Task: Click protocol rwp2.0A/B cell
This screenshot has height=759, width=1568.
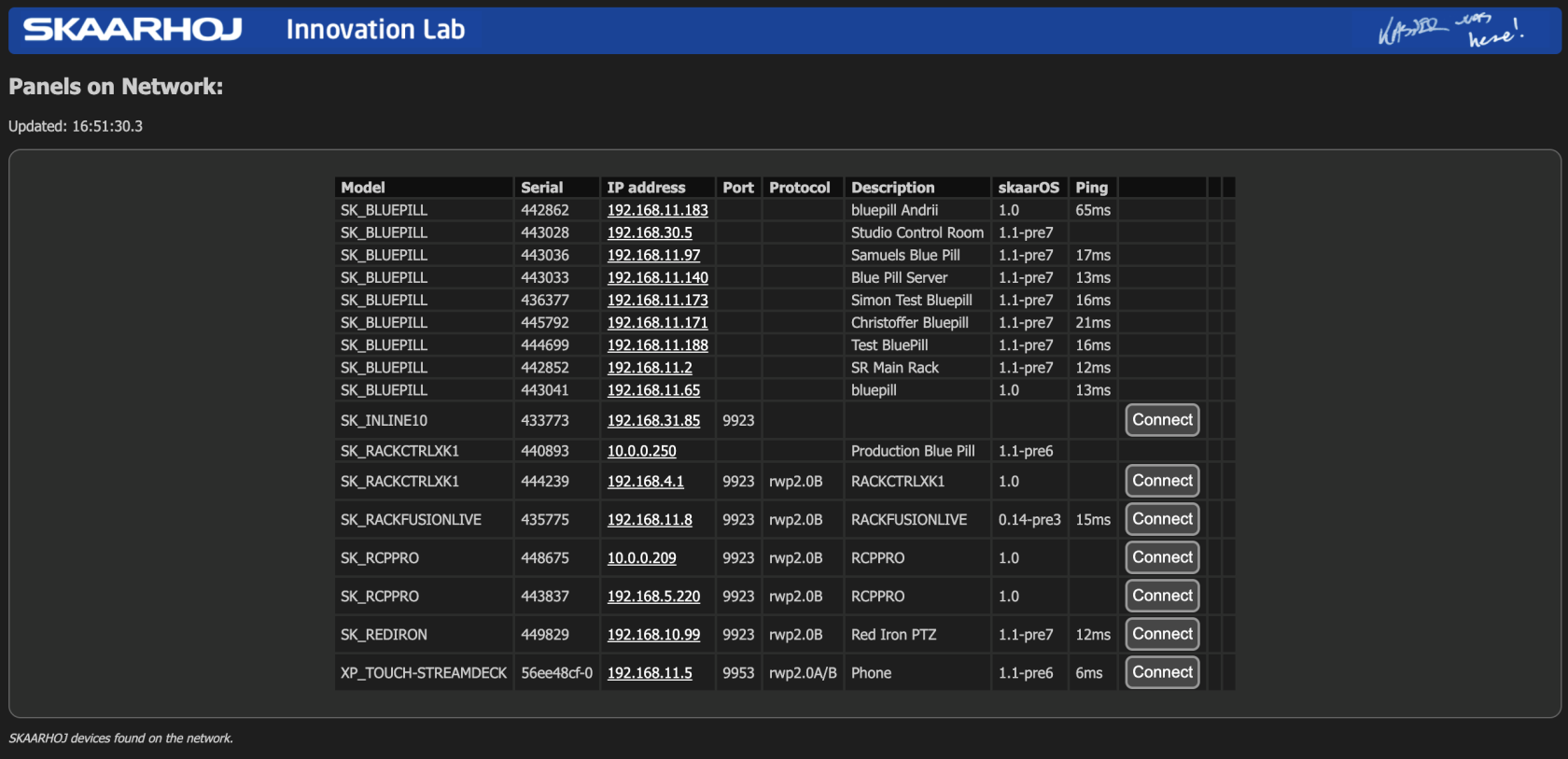Action: coord(803,672)
